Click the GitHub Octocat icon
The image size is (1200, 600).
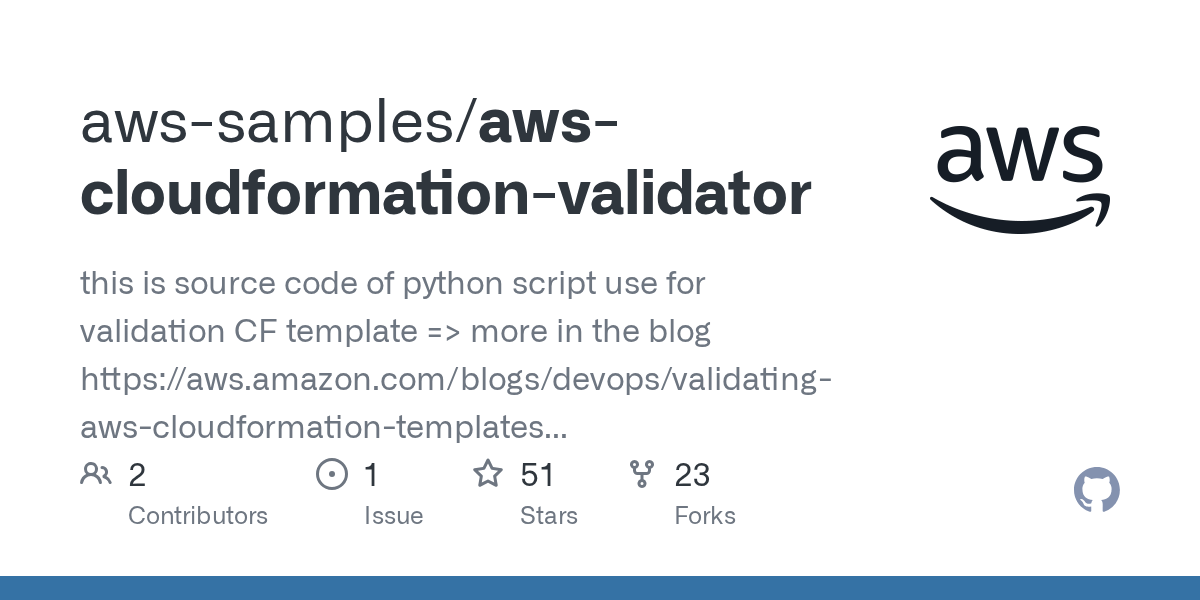1096,491
